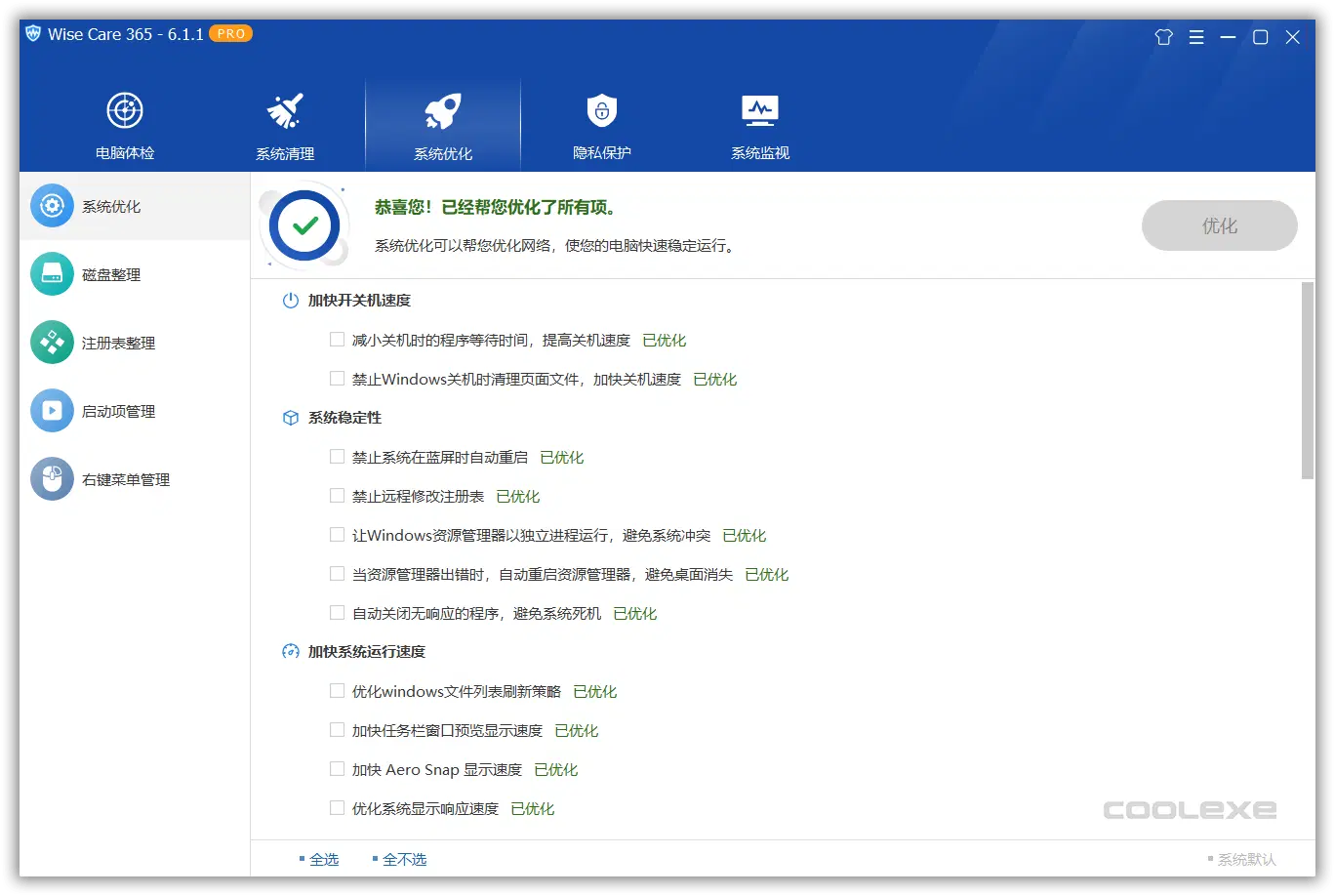Open 注册表整理 registry defrag sidebar icon
The height and width of the screenshot is (896, 1335).
pos(52,344)
